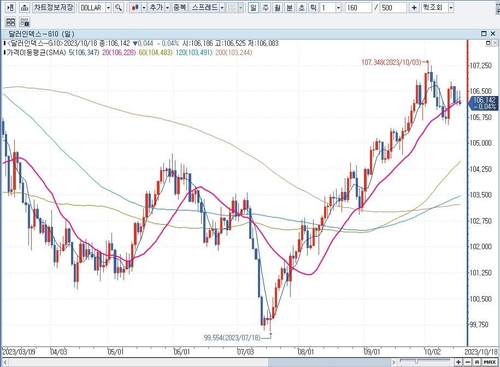500x367 pixels.
Task: Open the 퀵조회 dropdown
Action: [451, 7]
